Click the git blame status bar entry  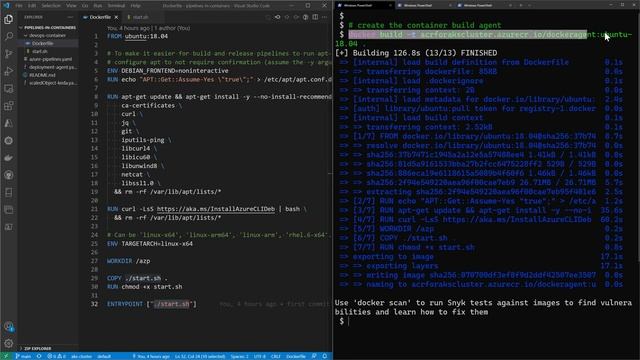tap(151, 356)
